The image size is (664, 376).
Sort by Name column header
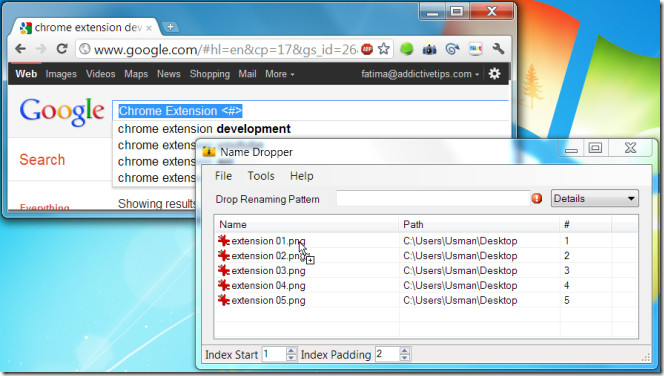pos(307,224)
